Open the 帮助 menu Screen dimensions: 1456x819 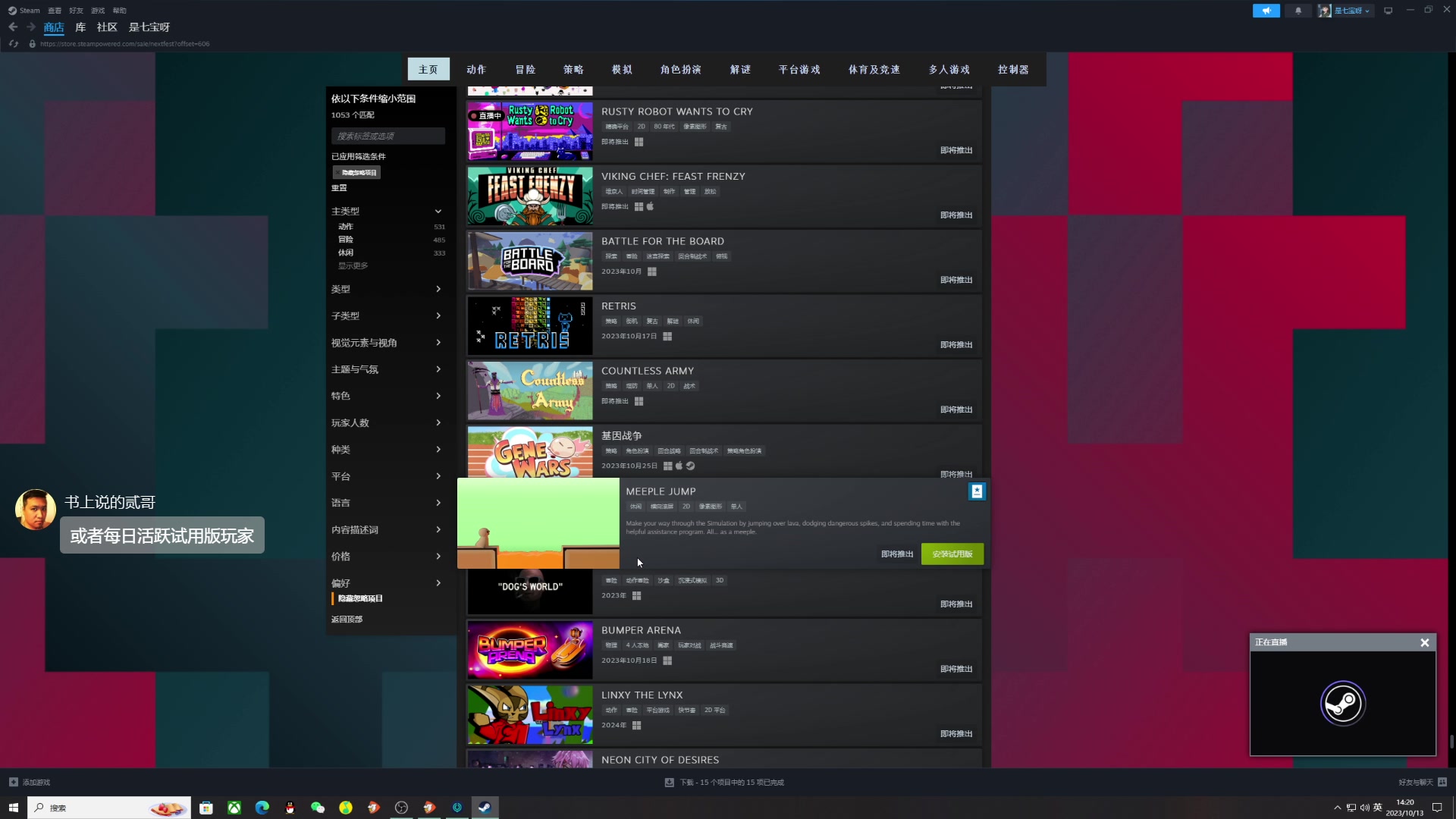point(120,11)
